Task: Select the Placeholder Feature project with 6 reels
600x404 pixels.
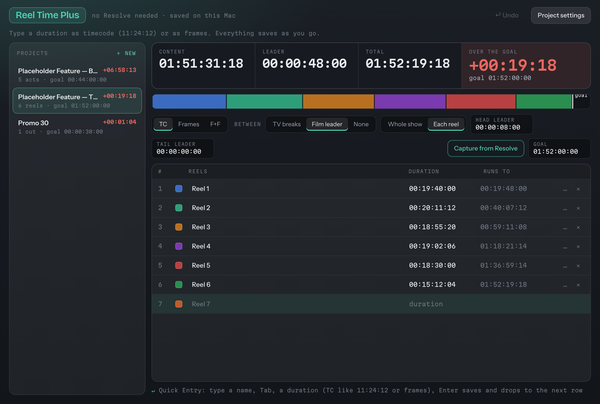Action: (x=77, y=101)
